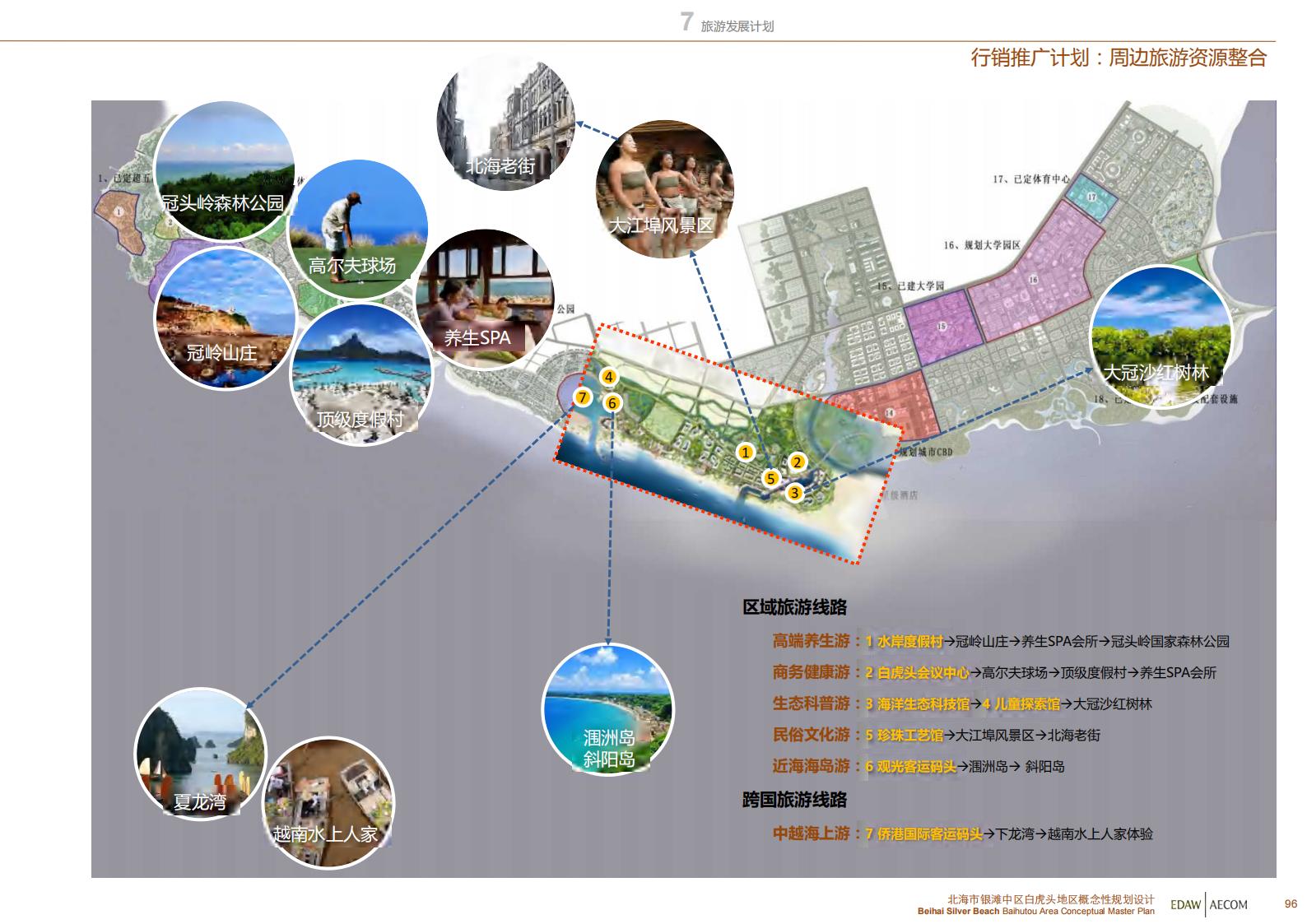This screenshot has height=924, width=1307.
Task: Click footer text 北海市银滩中区白虎头地区概念性规划设计
Action: 1051,900
